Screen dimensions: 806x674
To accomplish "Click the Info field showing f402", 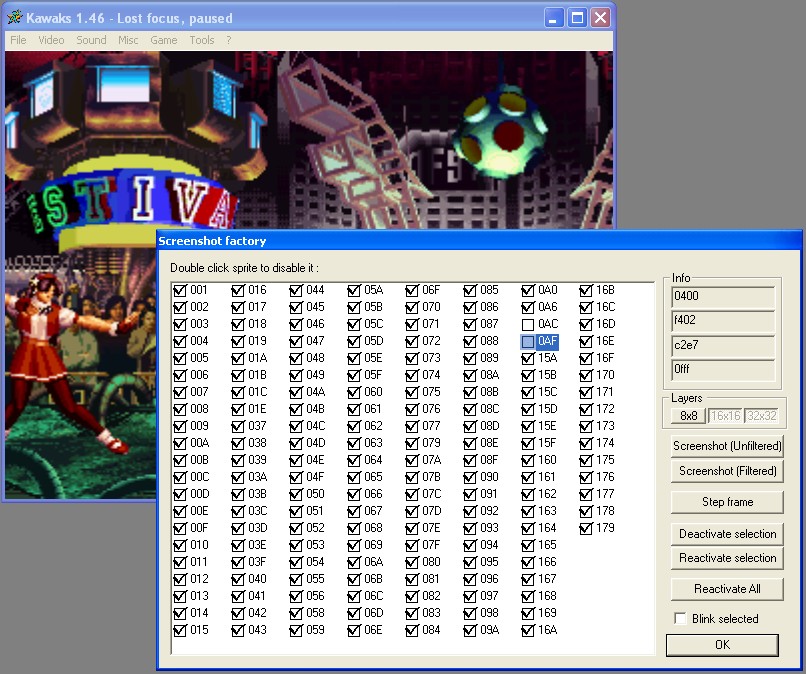I will coord(723,321).
